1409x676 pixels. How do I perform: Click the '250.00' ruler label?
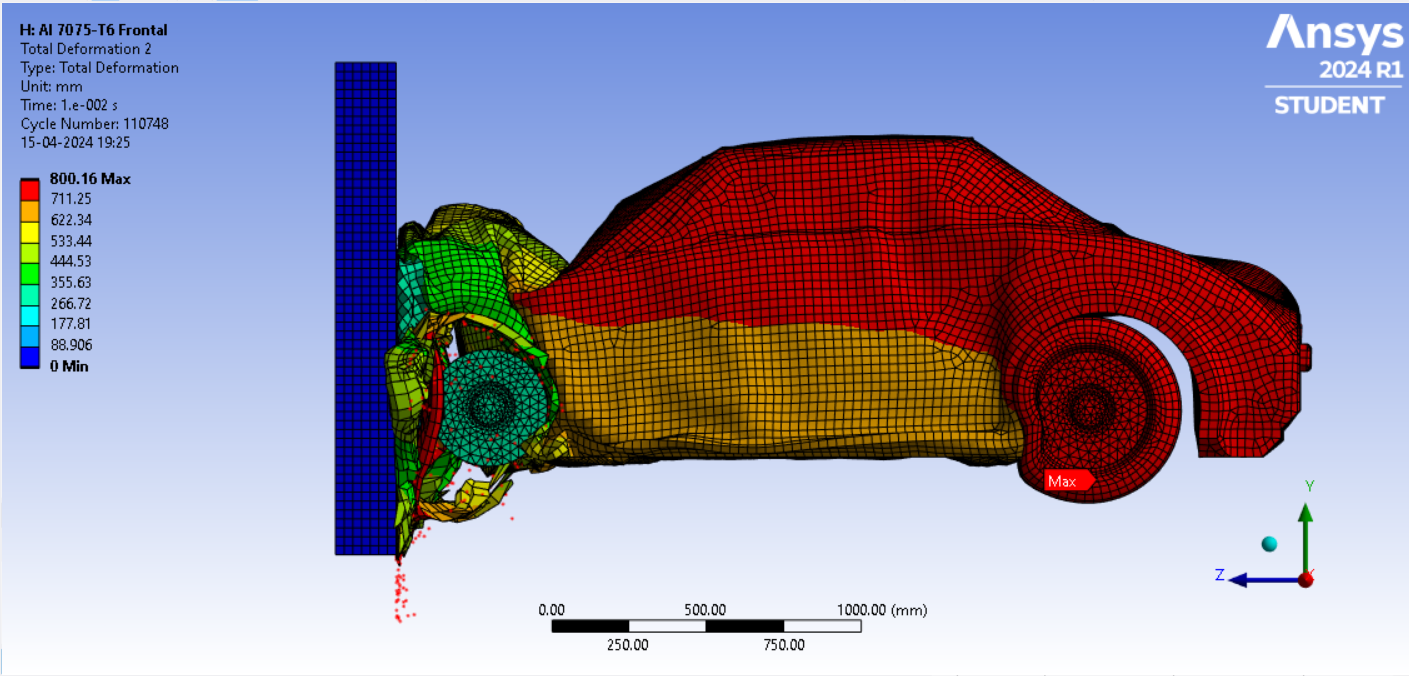tap(628, 645)
